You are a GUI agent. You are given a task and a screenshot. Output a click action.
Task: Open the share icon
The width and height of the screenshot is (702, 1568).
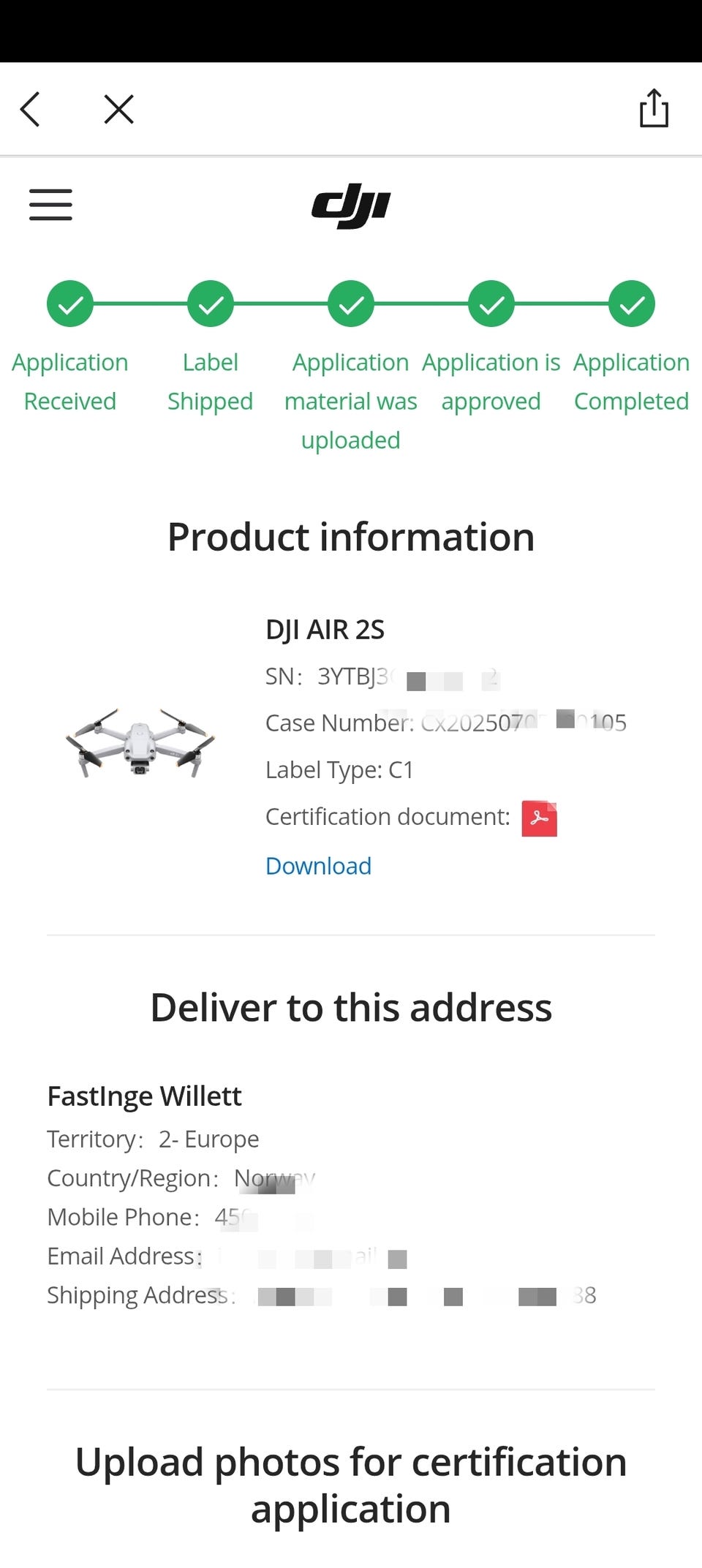coord(654,108)
